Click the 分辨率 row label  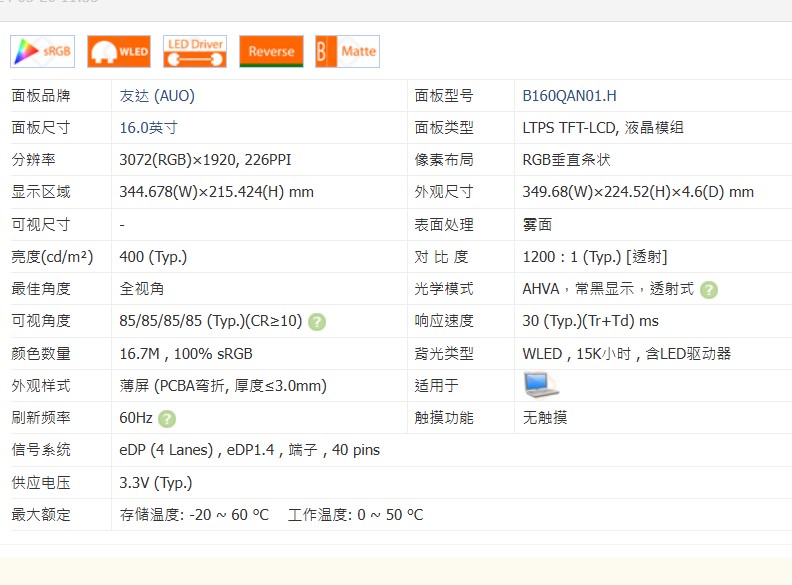pyautogui.click(x=33, y=160)
